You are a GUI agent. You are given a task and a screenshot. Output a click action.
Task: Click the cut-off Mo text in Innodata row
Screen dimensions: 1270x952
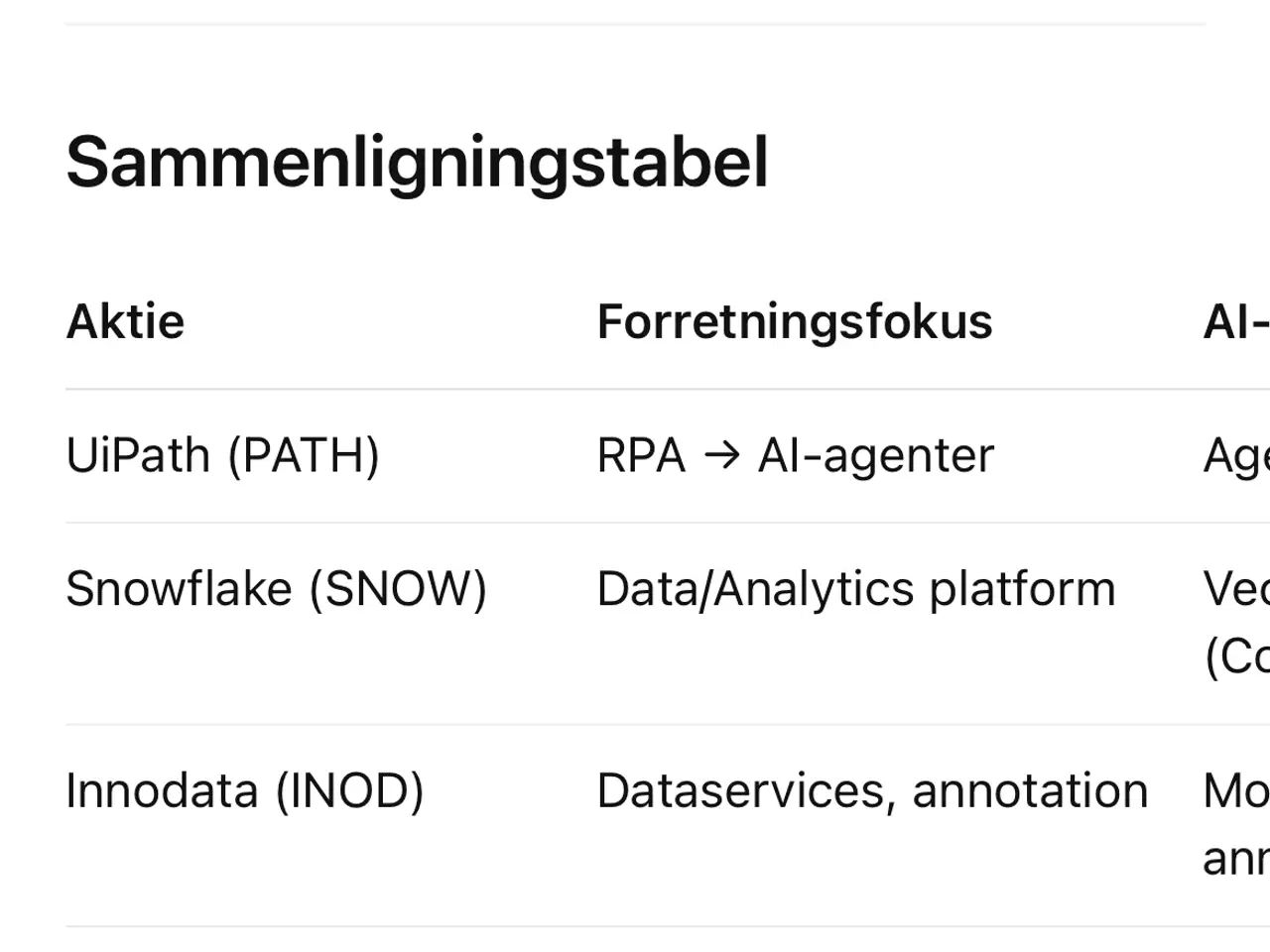tap(1236, 791)
